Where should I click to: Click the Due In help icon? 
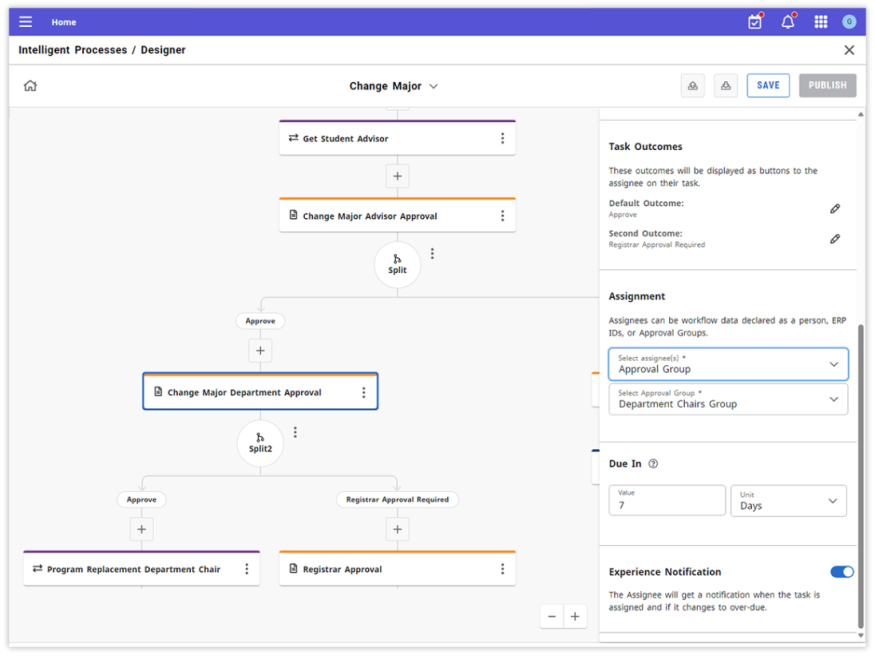653,464
